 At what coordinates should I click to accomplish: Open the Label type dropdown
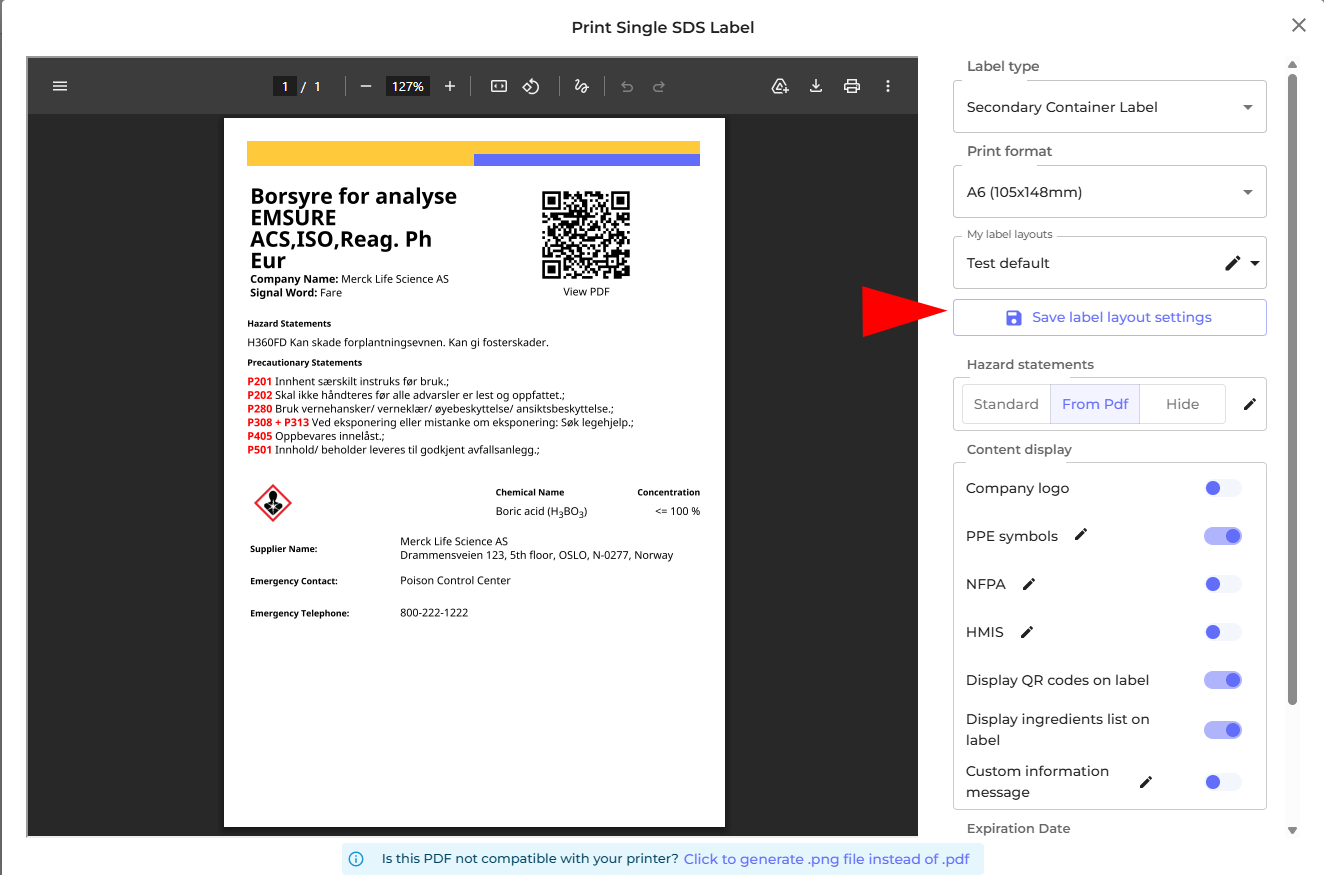[x=1109, y=107]
